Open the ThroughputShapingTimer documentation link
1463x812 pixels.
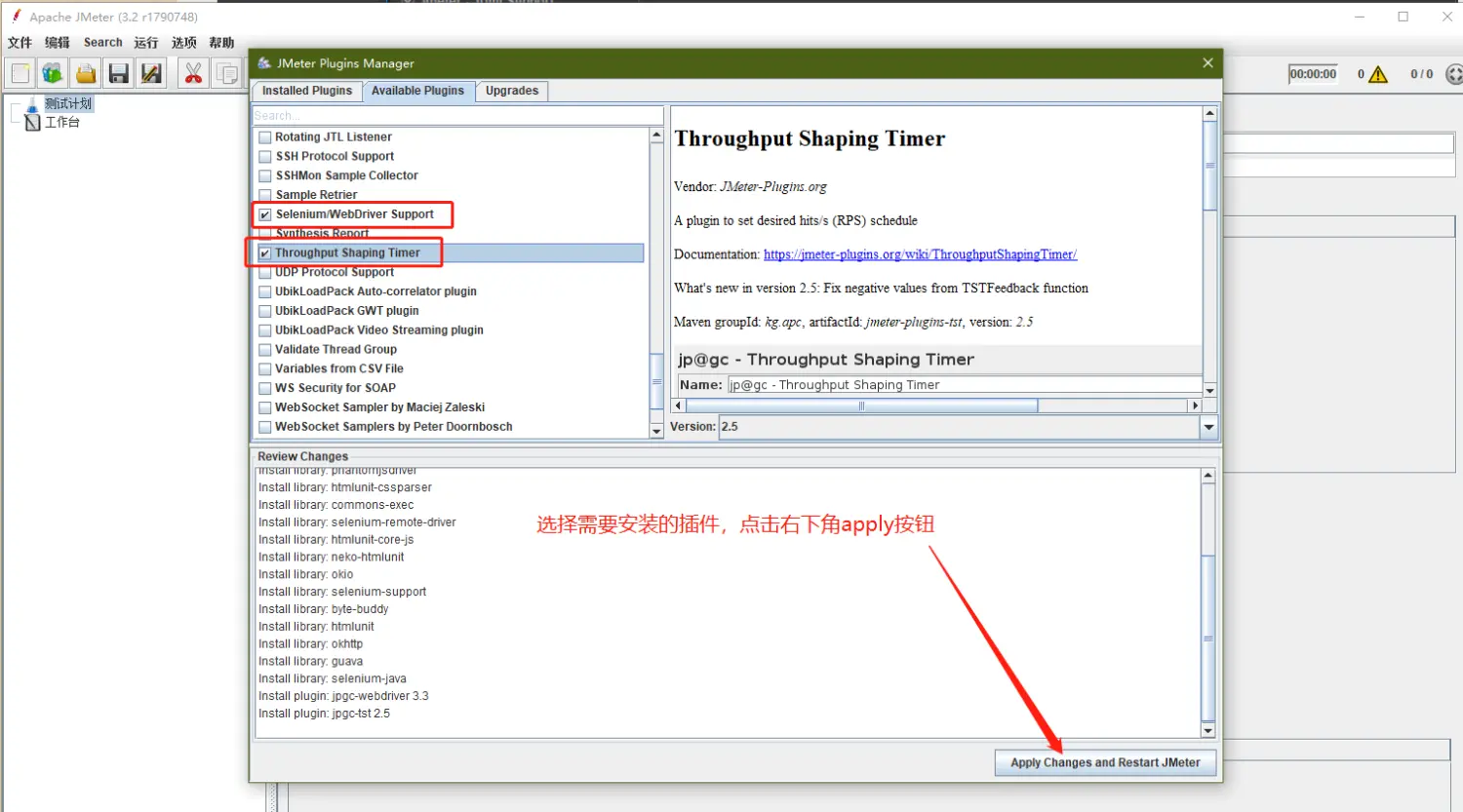(x=920, y=253)
